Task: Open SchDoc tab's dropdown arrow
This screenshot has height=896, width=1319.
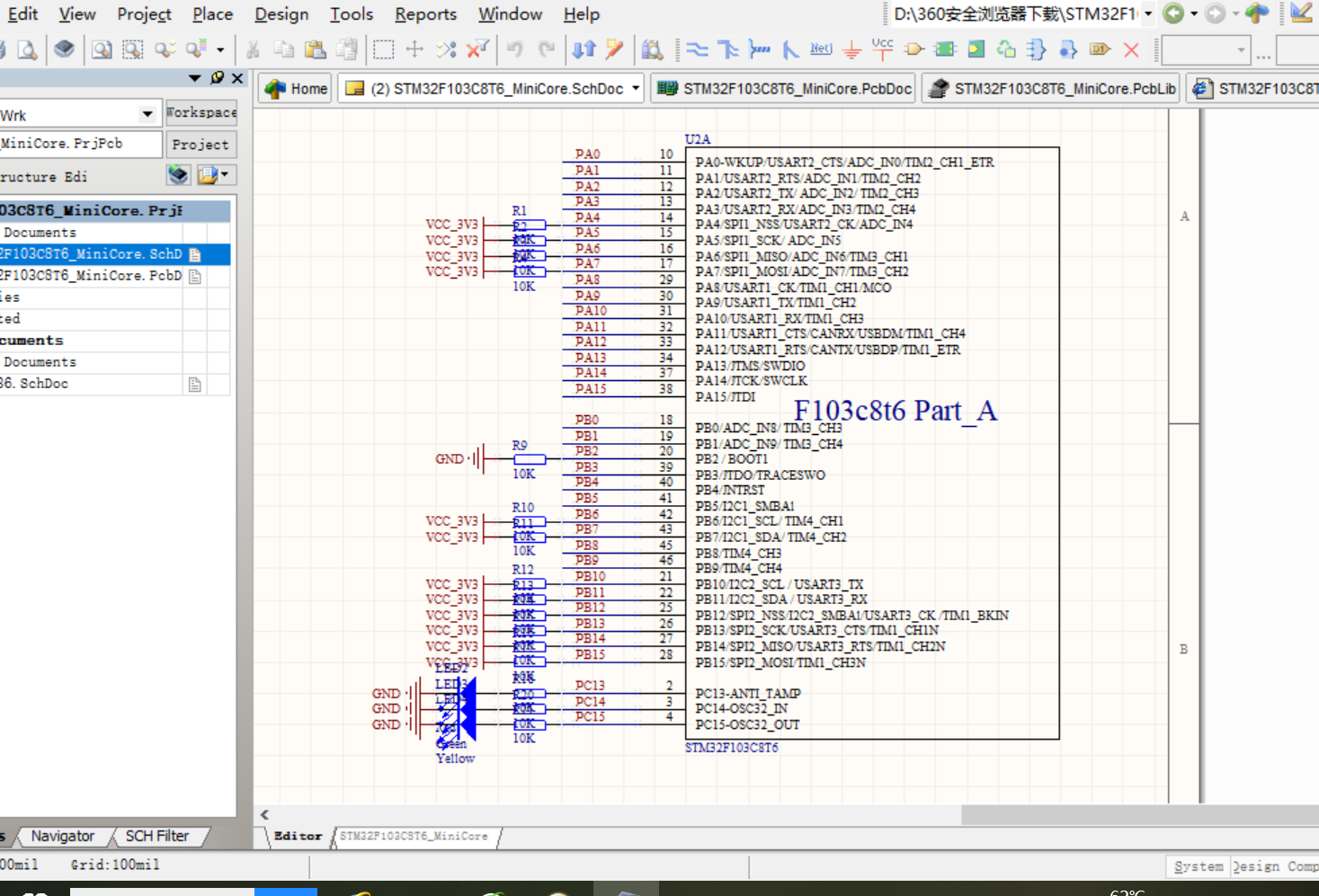Action: coord(636,88)
